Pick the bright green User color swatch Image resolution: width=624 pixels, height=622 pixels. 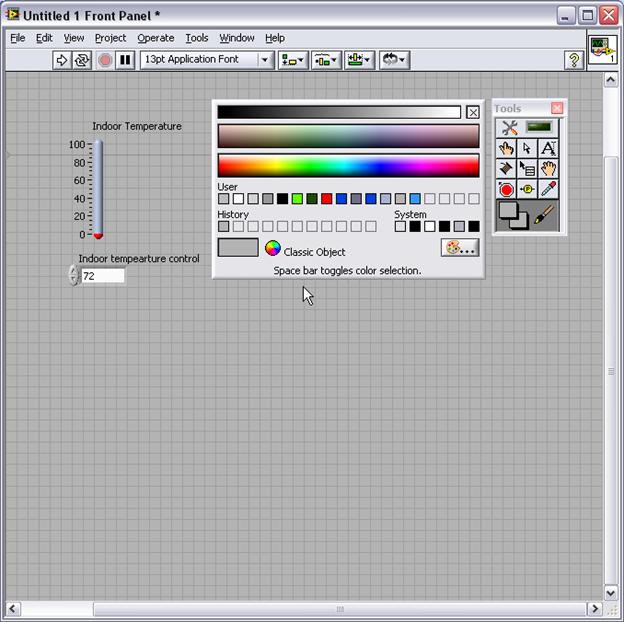coord(297,199)
